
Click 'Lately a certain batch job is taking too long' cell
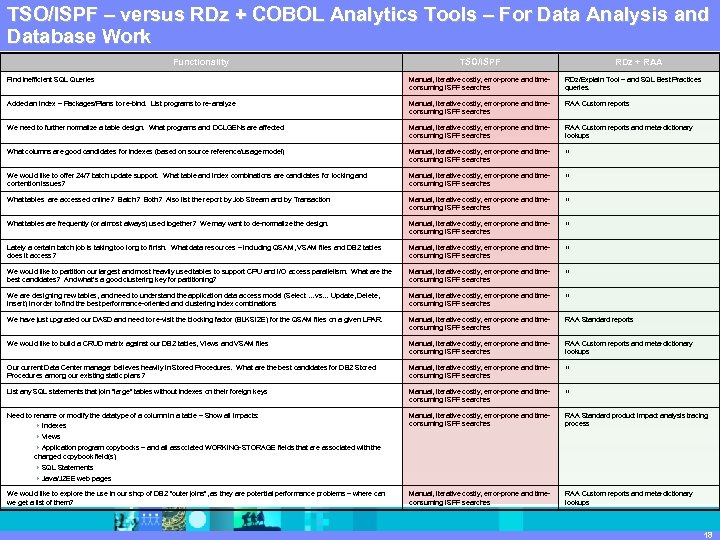(201, 251)
